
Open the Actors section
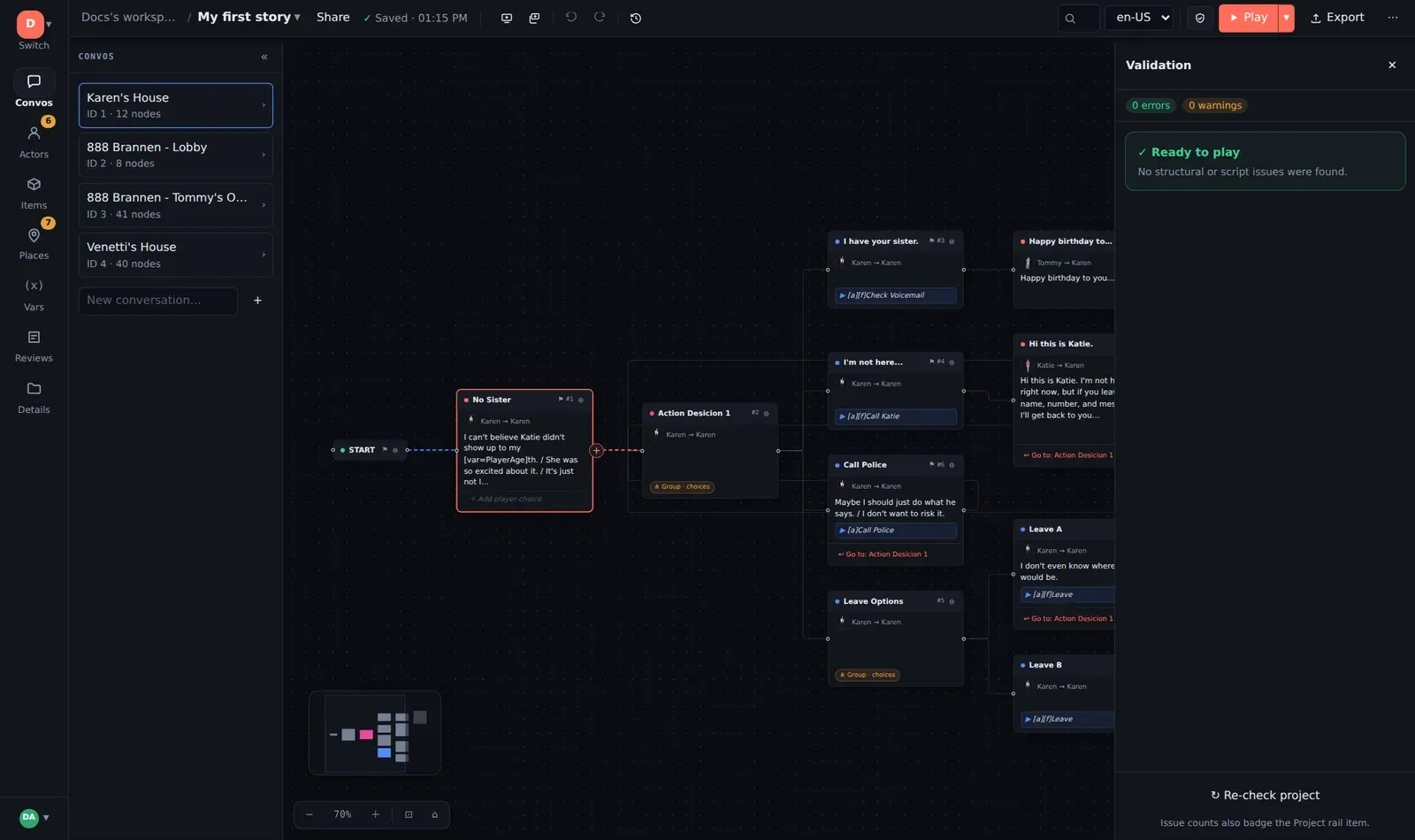(x=34, y=141)
